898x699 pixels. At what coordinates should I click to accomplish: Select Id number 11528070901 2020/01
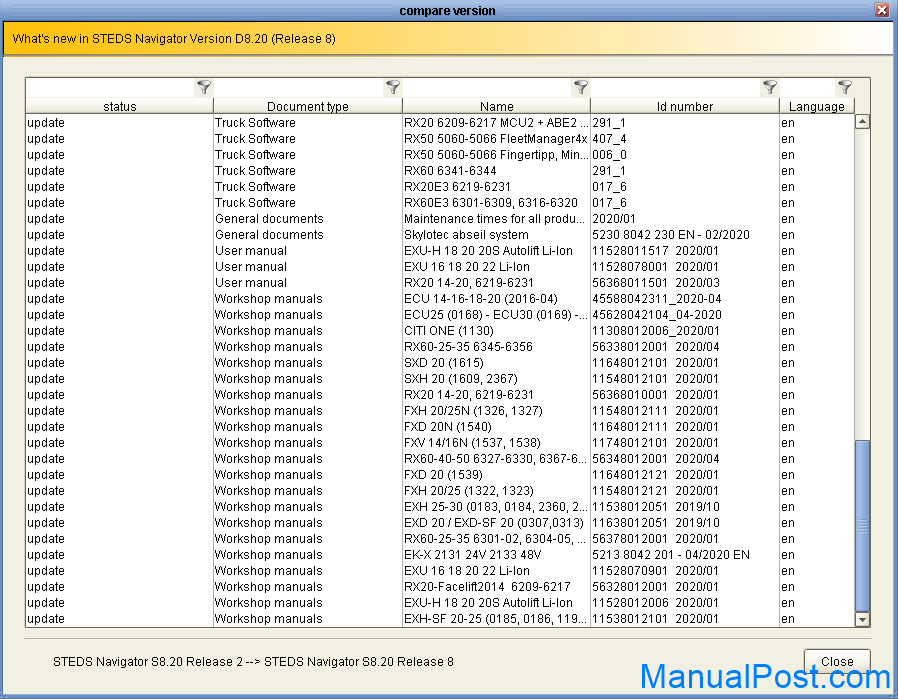click(655, 571)
